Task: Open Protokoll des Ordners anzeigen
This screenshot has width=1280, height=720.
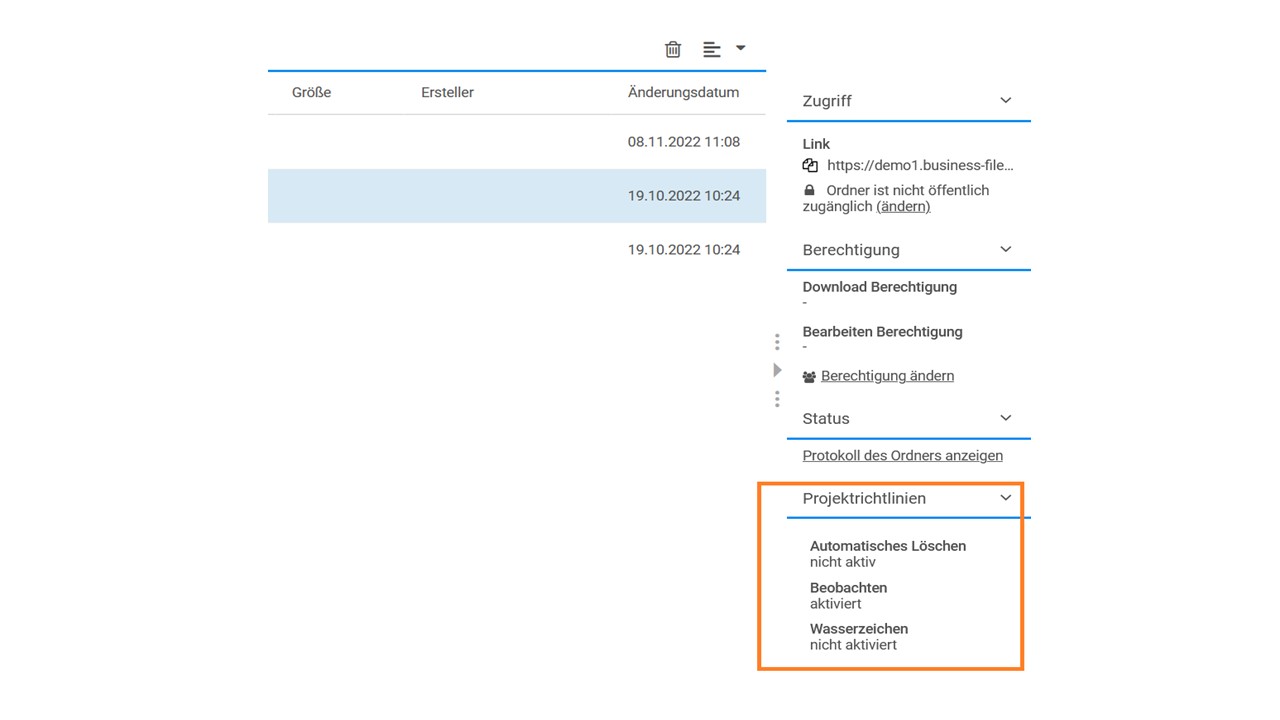Action: coord(902,455)
